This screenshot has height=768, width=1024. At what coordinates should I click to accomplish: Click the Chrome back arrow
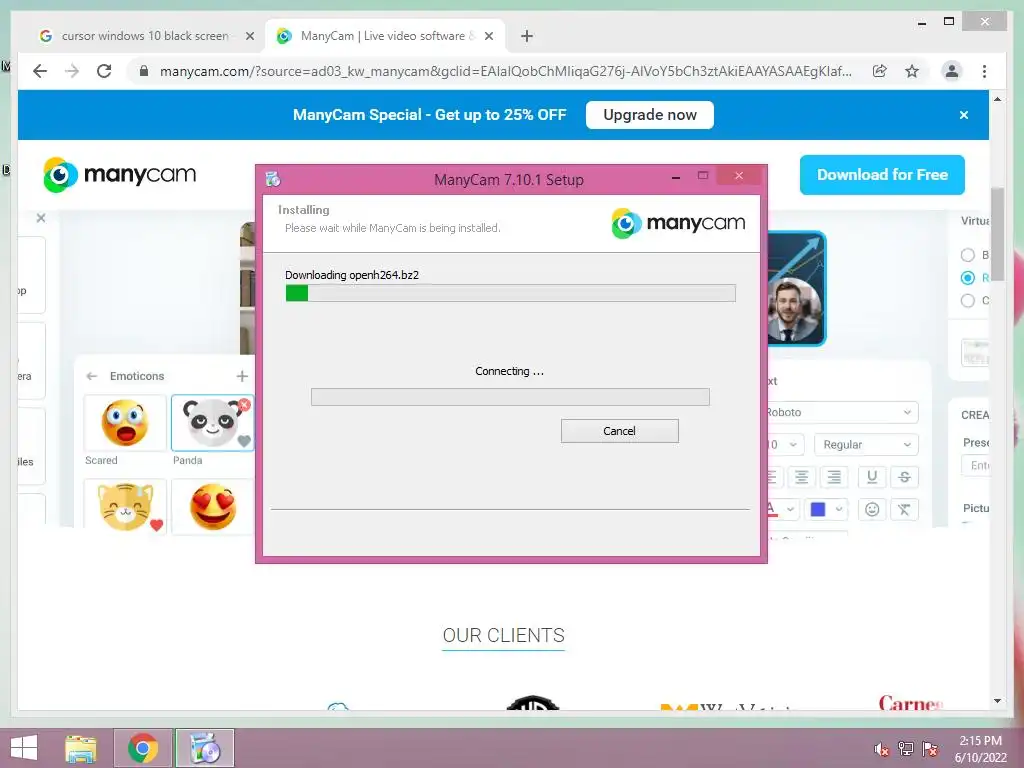pyautogui.click(x=40, y=71)
